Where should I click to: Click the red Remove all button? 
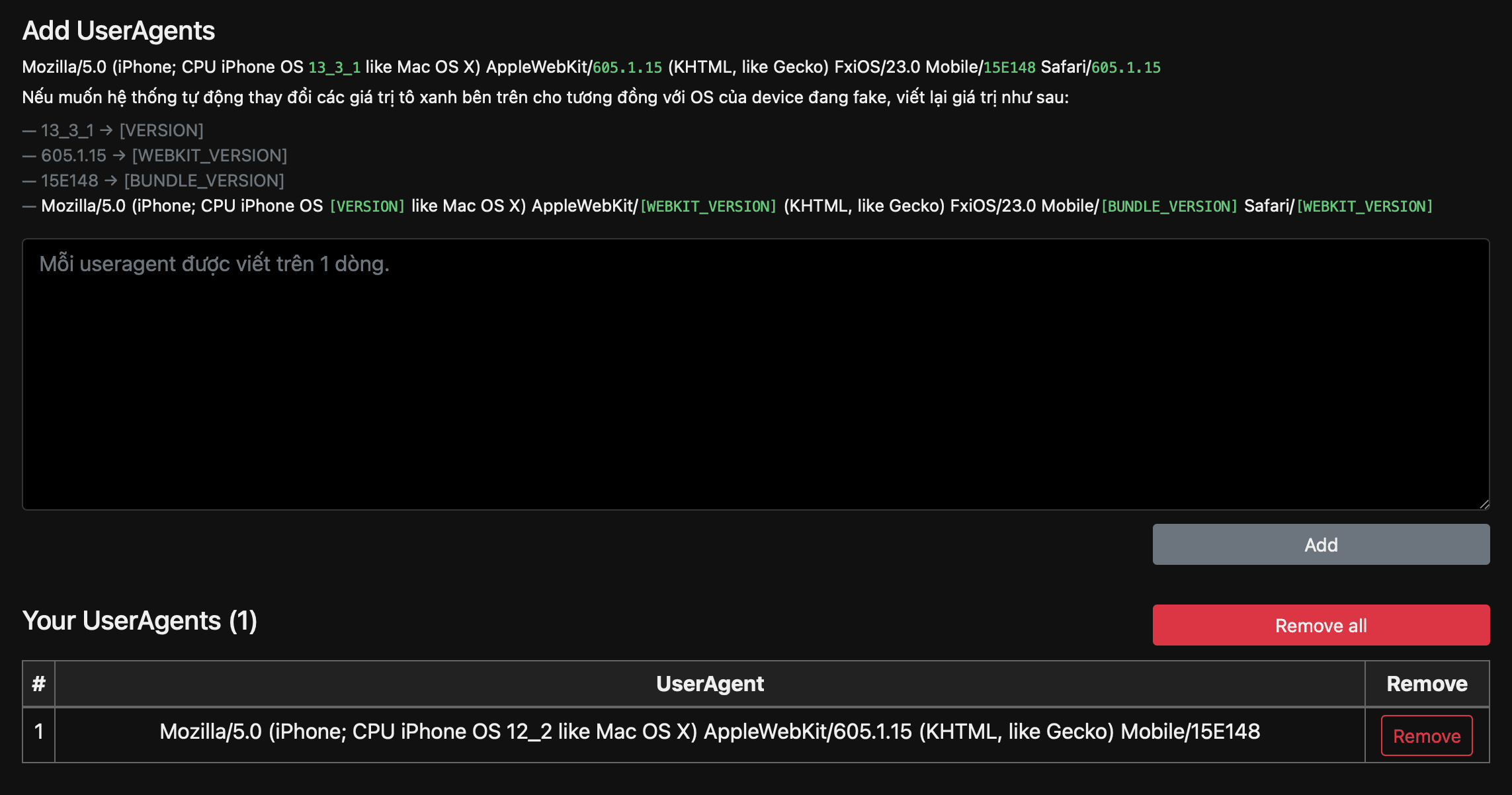[x=1321, y=625]
